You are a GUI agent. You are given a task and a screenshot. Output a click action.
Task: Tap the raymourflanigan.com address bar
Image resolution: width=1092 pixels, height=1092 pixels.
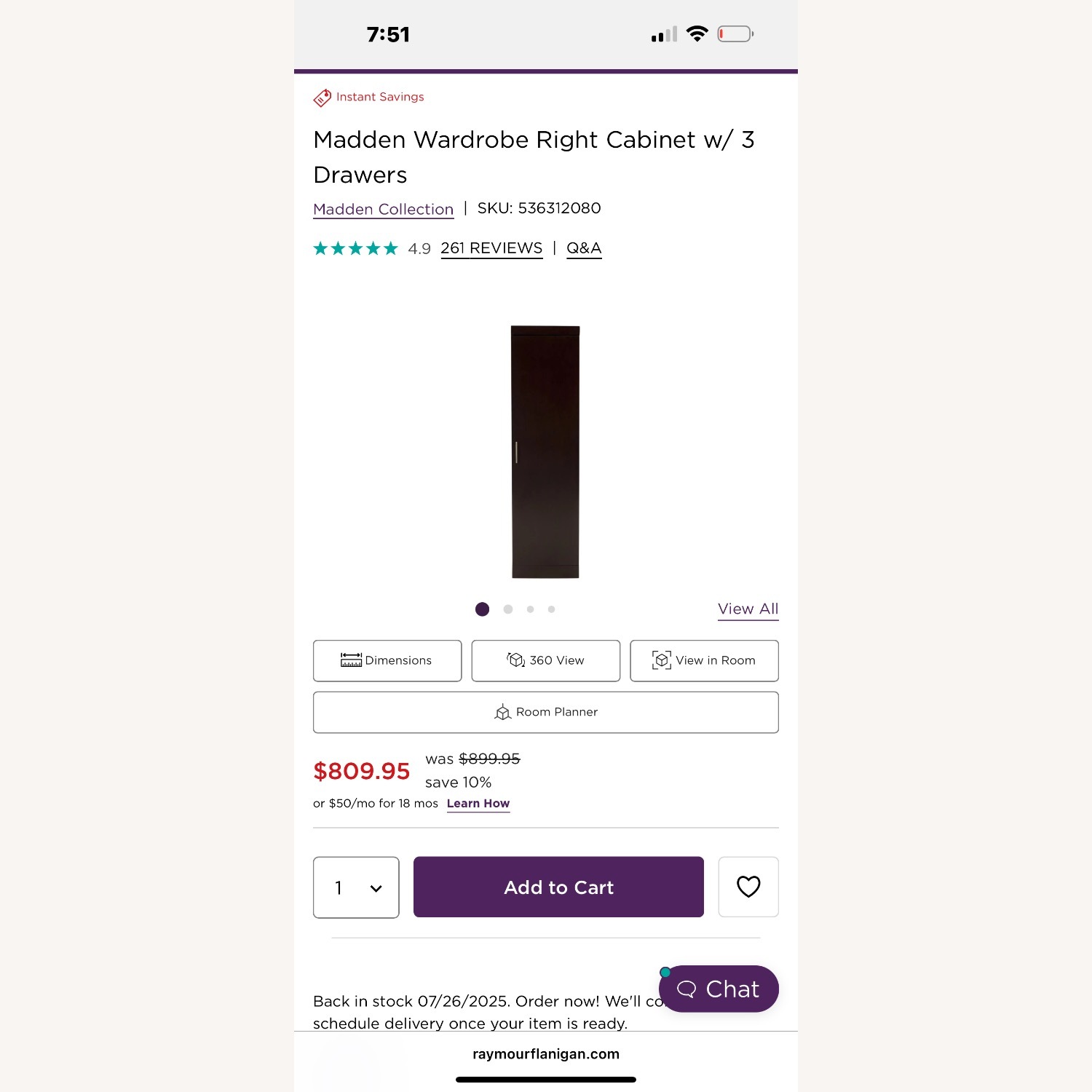click(546, 1053)
